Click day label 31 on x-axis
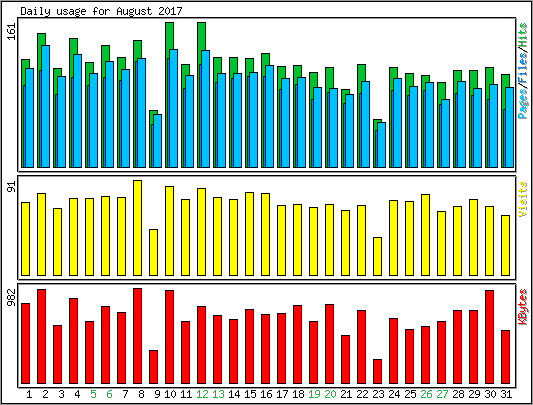The height and width of the screenshot is (405, 533). pos(506,394)
